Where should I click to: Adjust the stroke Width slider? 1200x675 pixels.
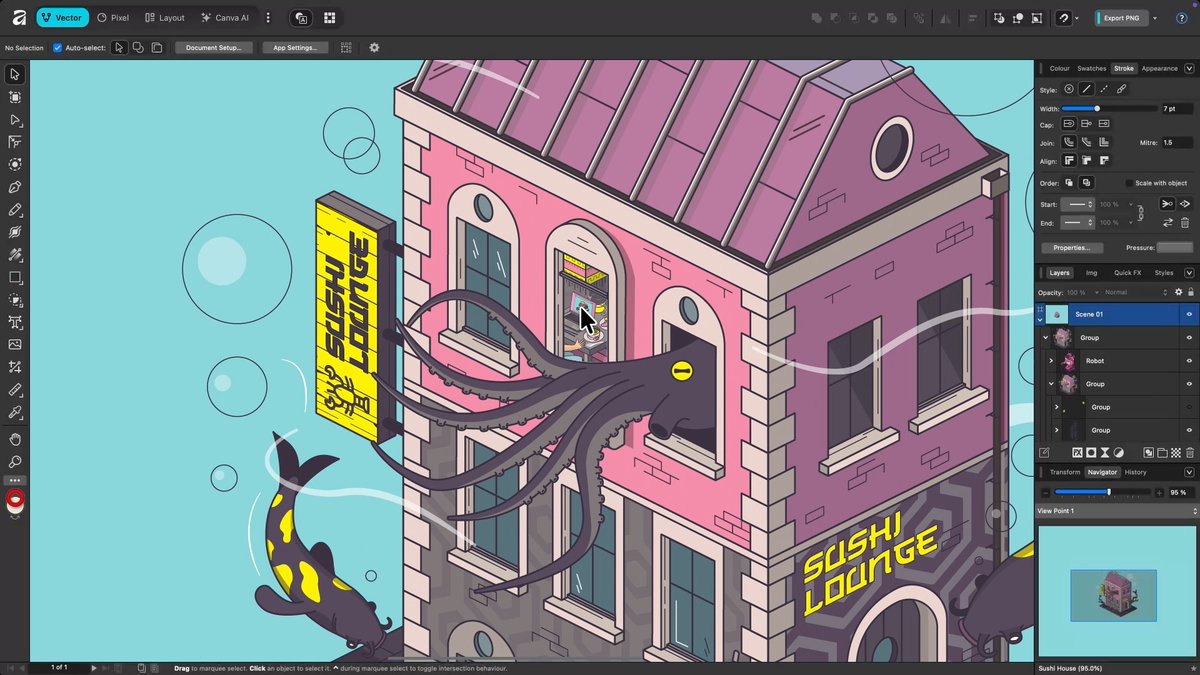click(x=1108, y=108)
